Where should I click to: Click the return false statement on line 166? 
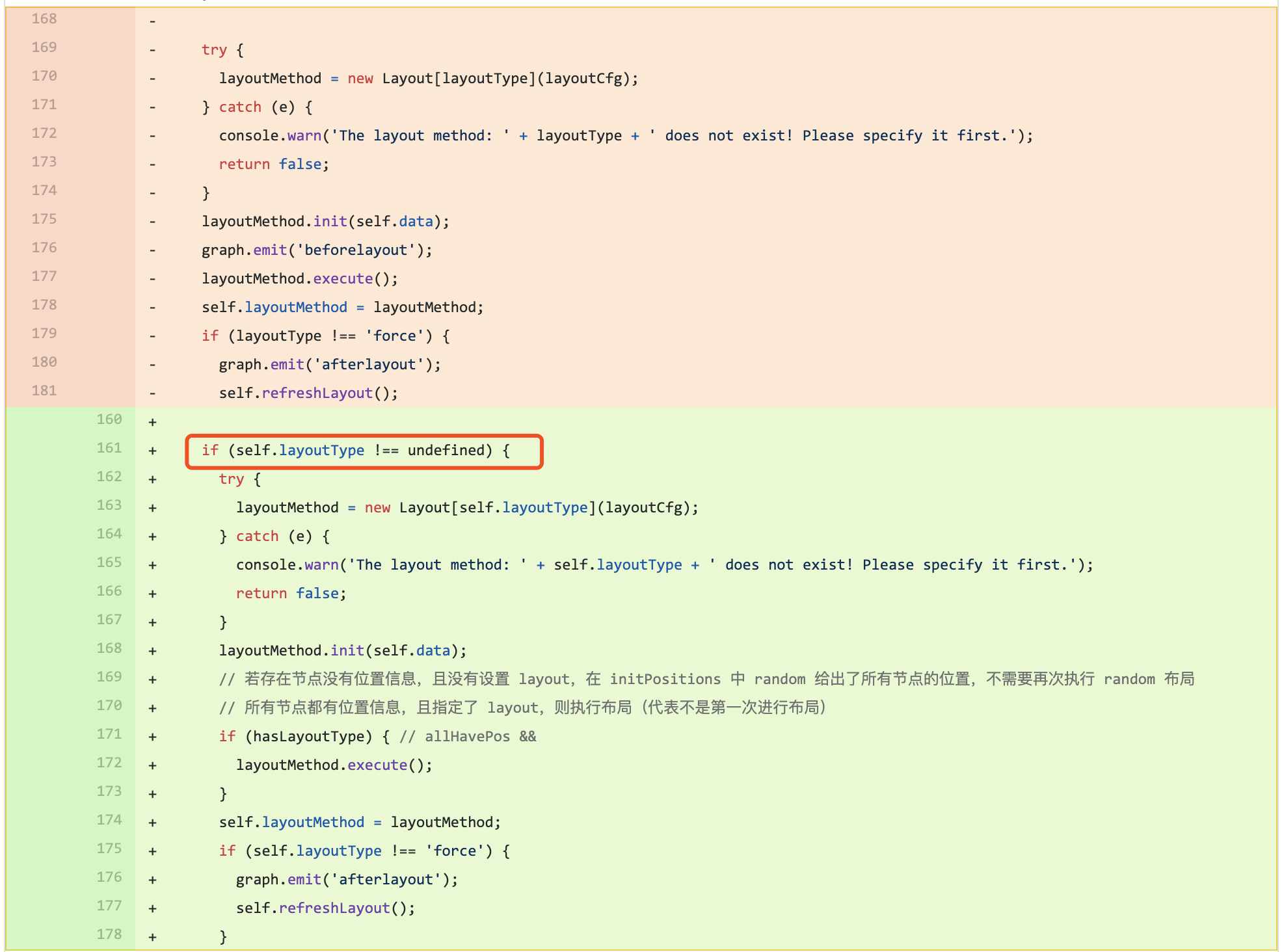coord(289,592)
